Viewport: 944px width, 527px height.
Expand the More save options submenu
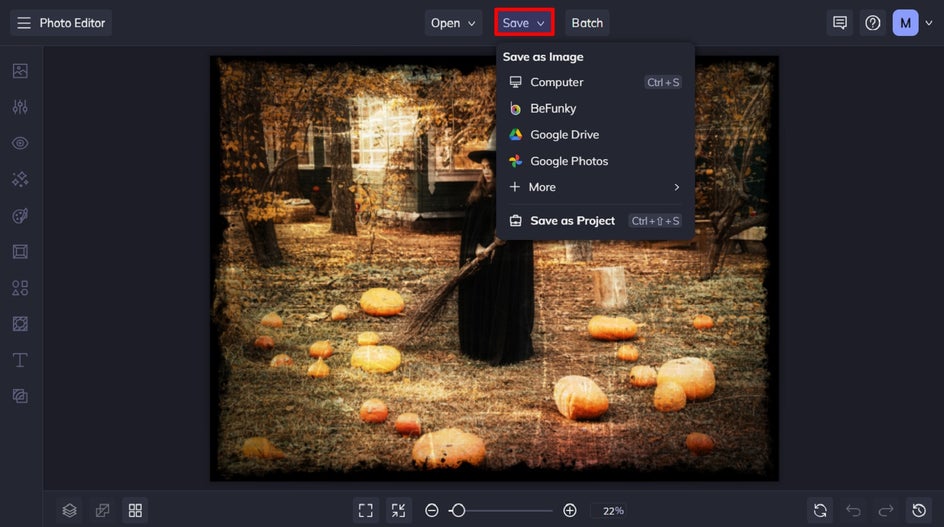pos(595,187)
